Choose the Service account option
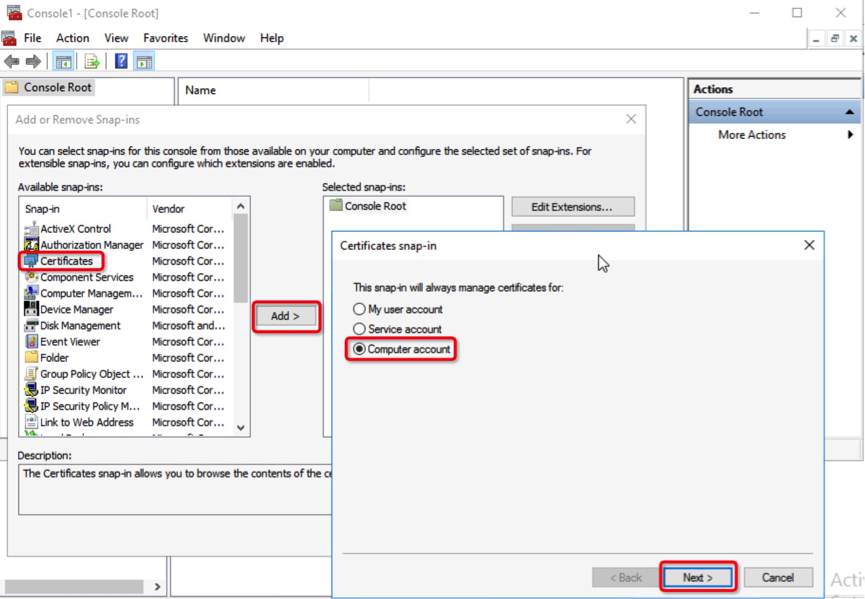Screen dimensions: 865x599 coord(360,329)
